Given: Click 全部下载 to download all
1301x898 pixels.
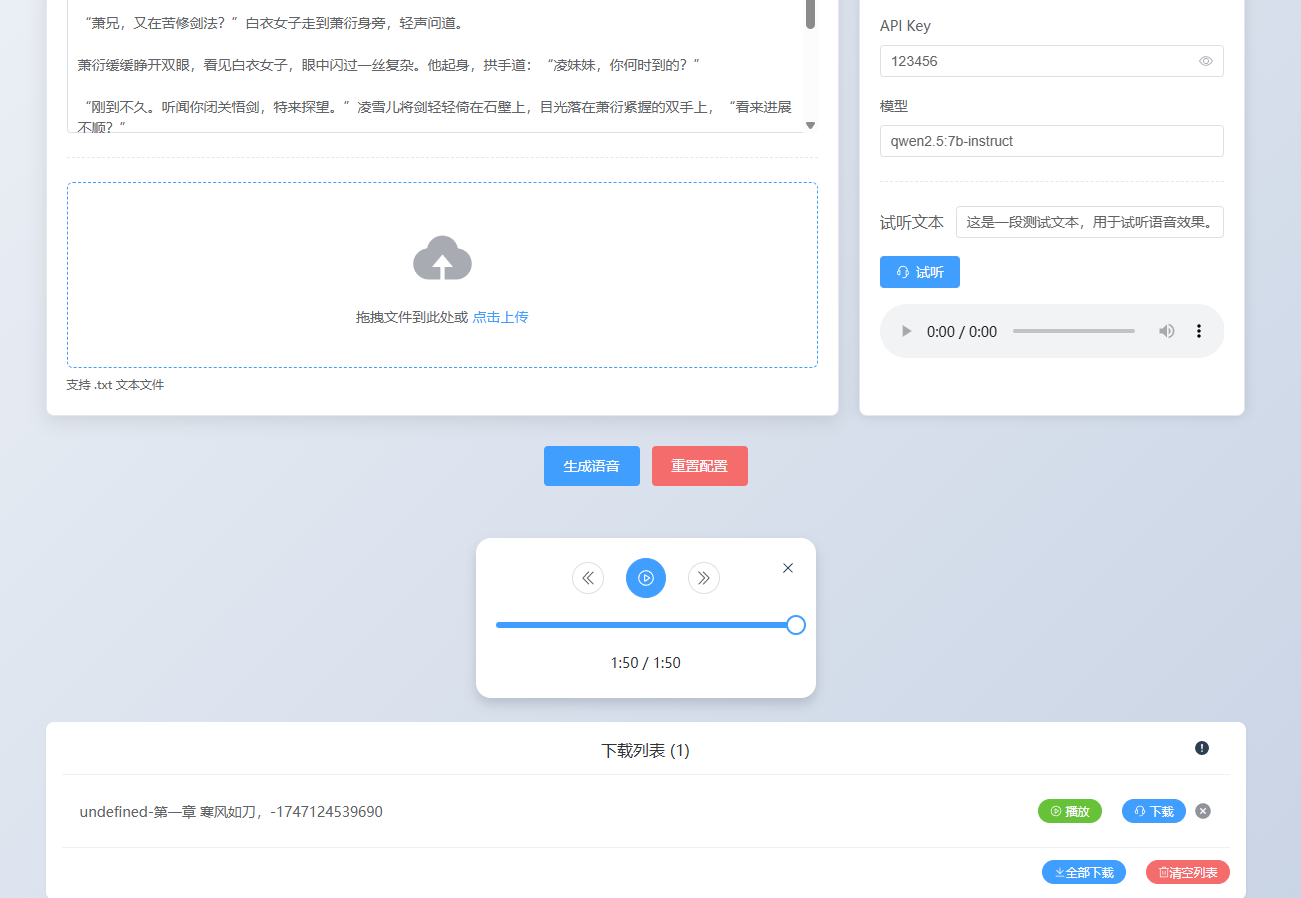Looking at the screenshot, I should (x=1084, y=872).
